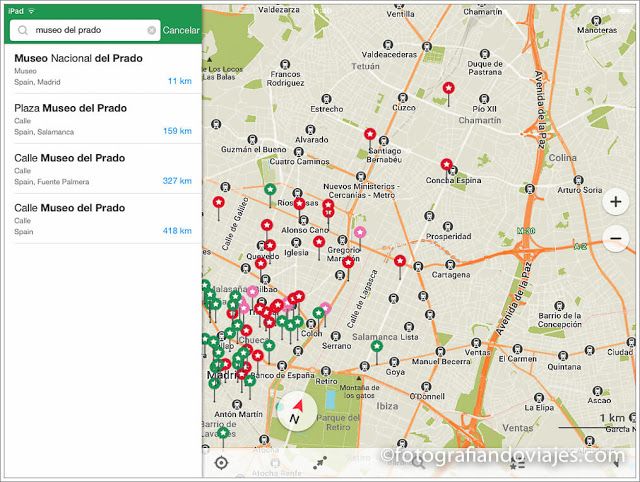Tap the Ventilla metro station icon
The width and height of the screenshot is (640, 482).
coord(399,6)
